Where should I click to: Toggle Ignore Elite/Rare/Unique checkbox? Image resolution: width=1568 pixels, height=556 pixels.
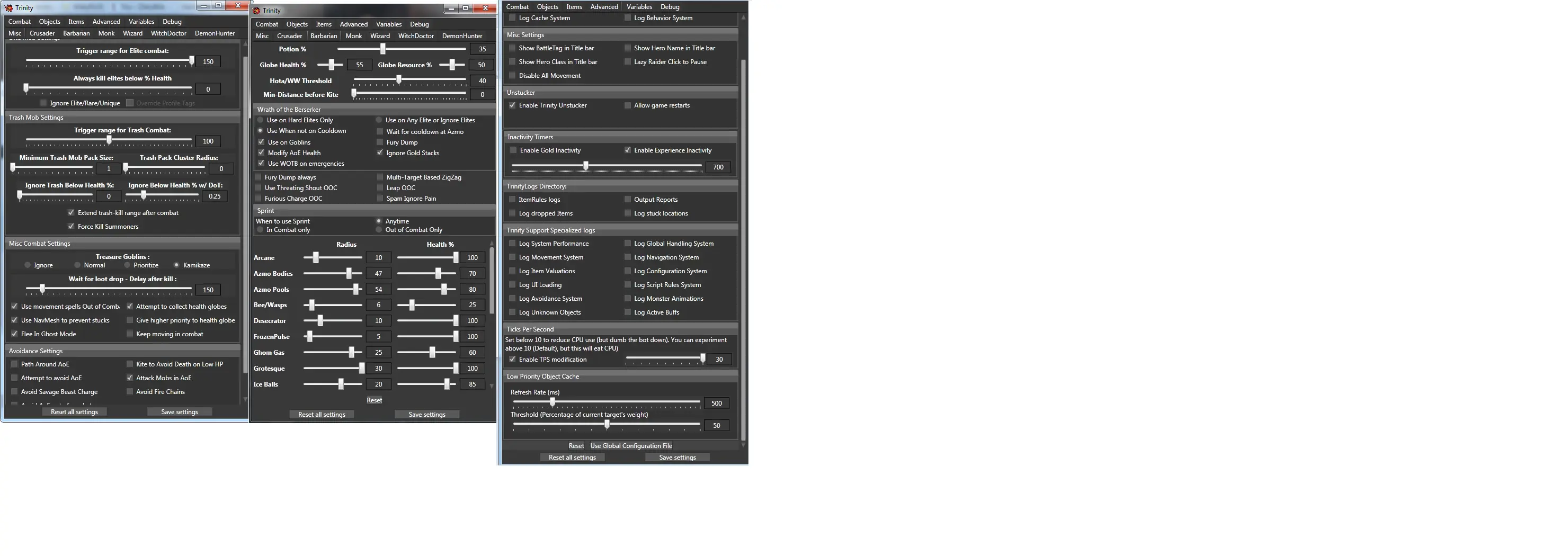pos(44,103)
